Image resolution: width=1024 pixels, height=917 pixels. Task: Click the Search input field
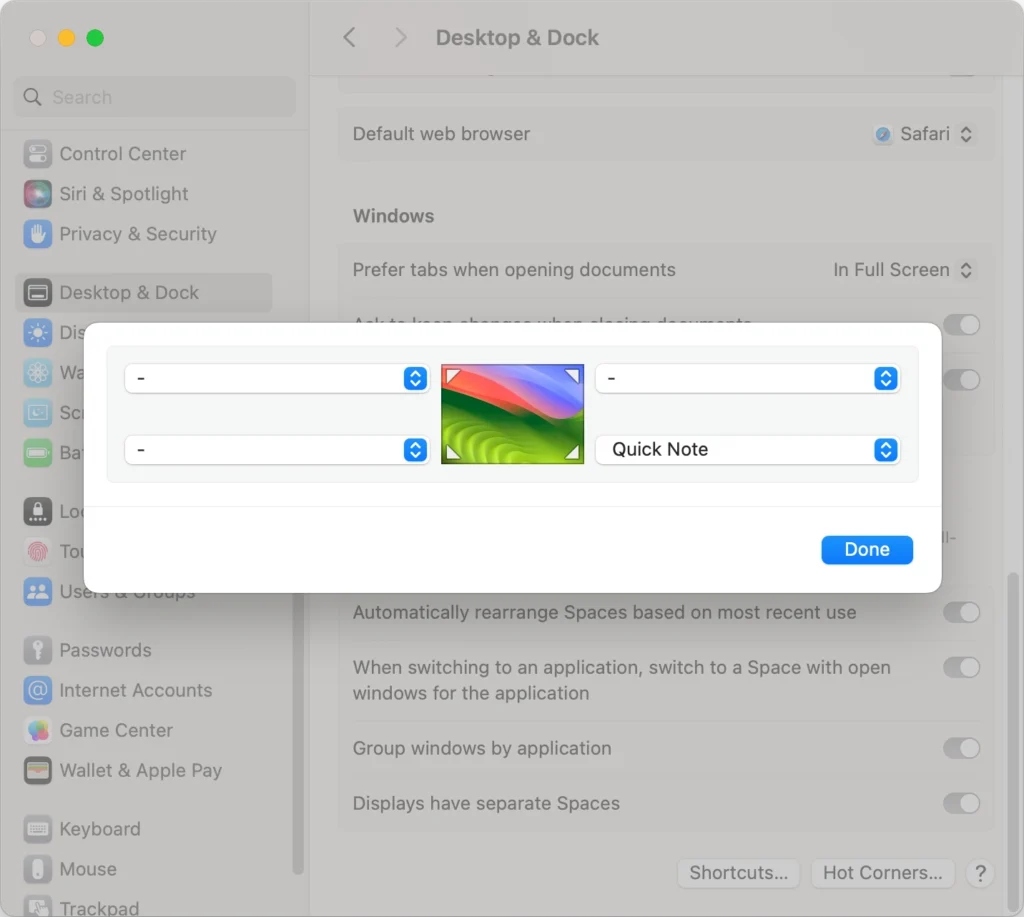[x=155, y=97]
